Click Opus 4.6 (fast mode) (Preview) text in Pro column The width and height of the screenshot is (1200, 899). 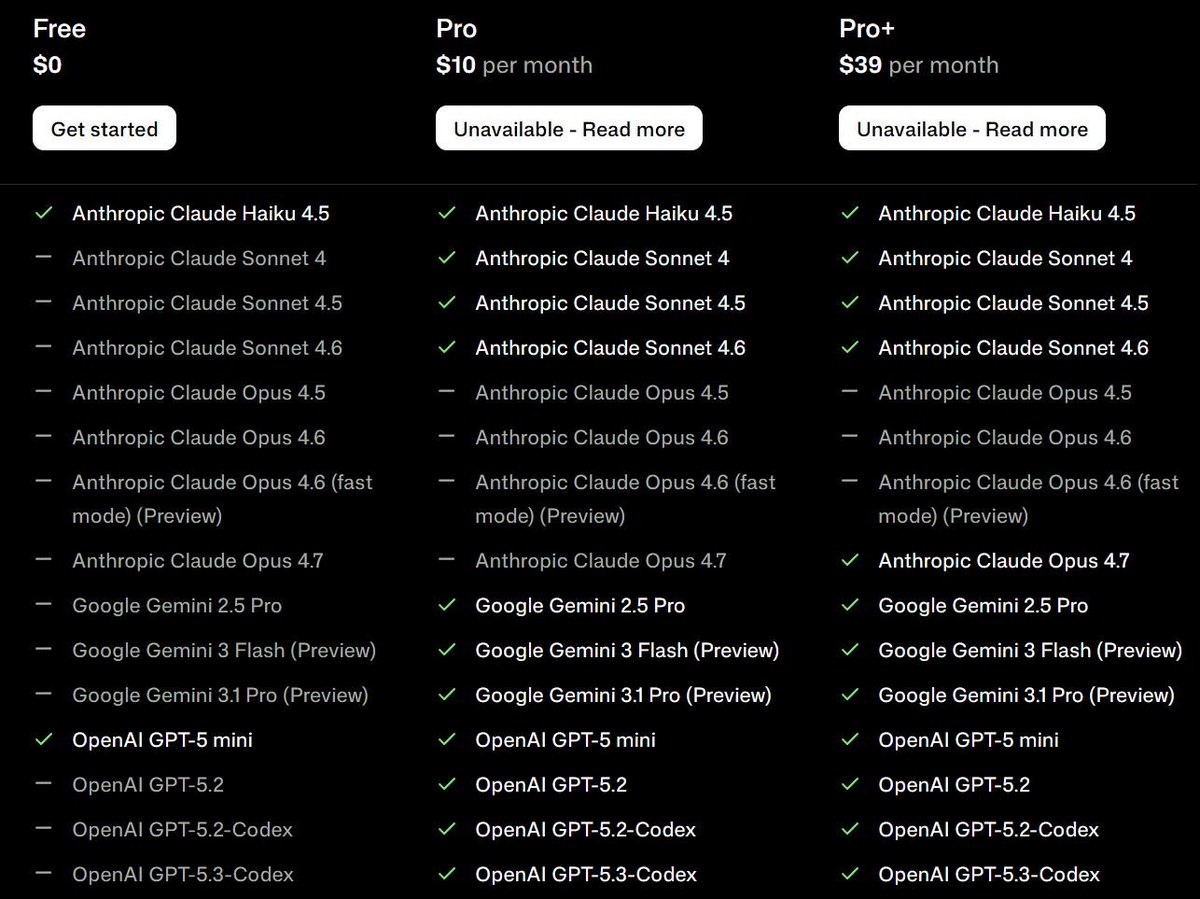(625, 499)
